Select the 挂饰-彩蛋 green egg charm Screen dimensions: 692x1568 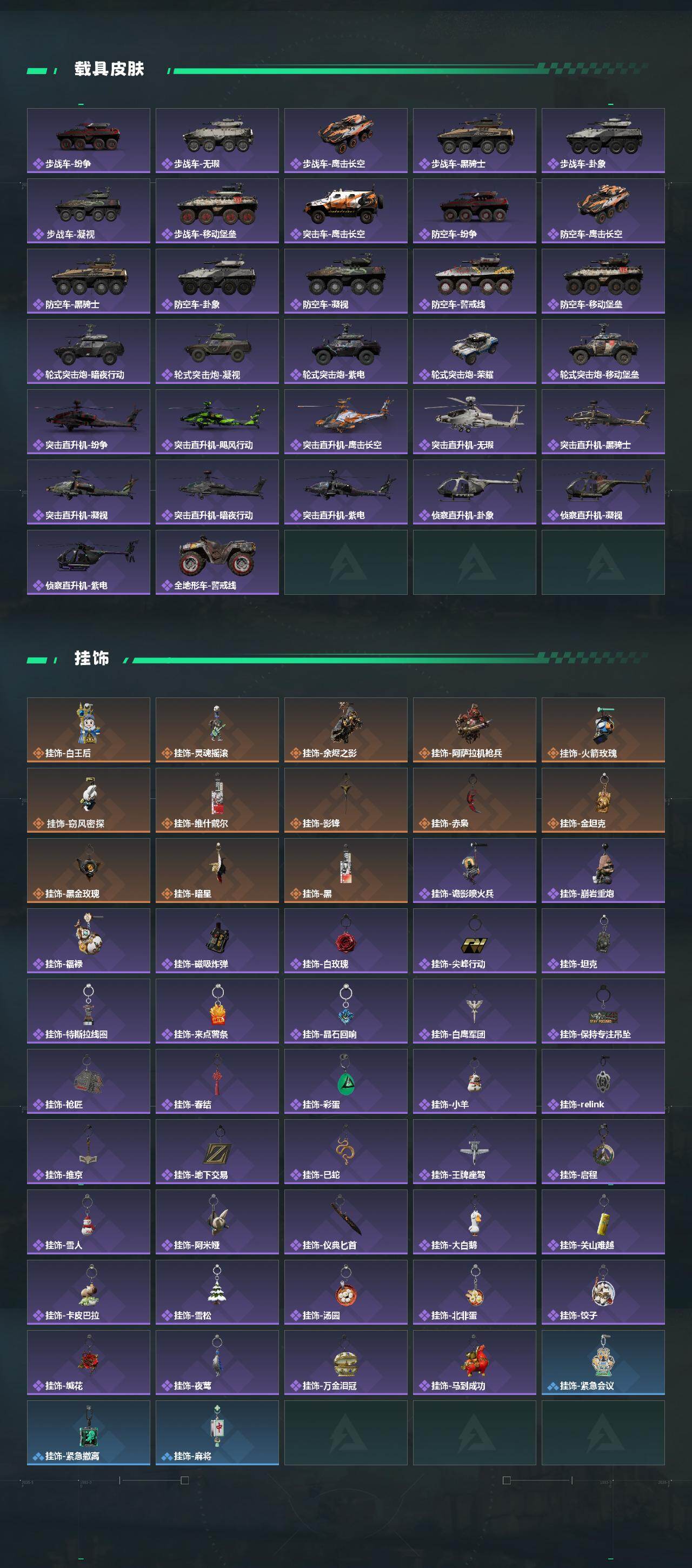click(x=345, y=1081)
